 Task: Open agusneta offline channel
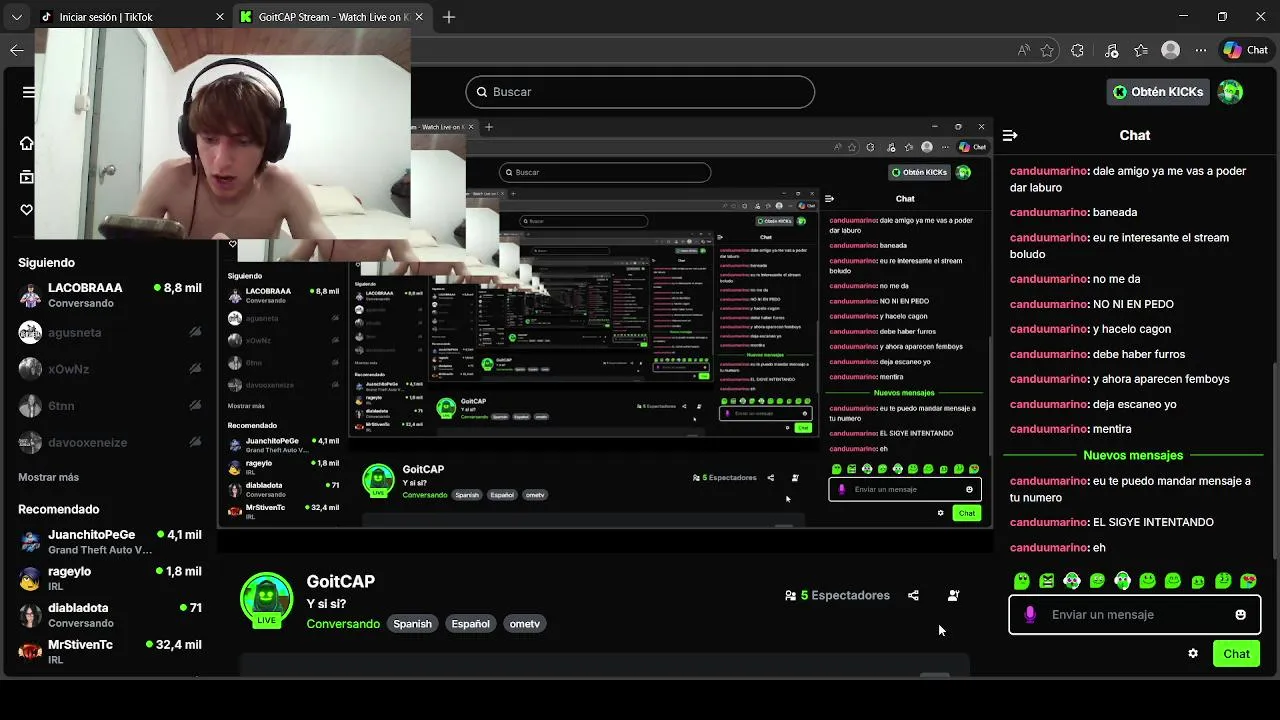coord(110,332)
